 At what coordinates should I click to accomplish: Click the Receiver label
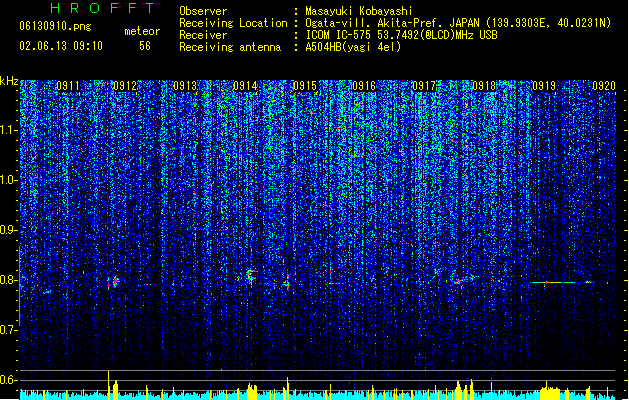point(203,35)
